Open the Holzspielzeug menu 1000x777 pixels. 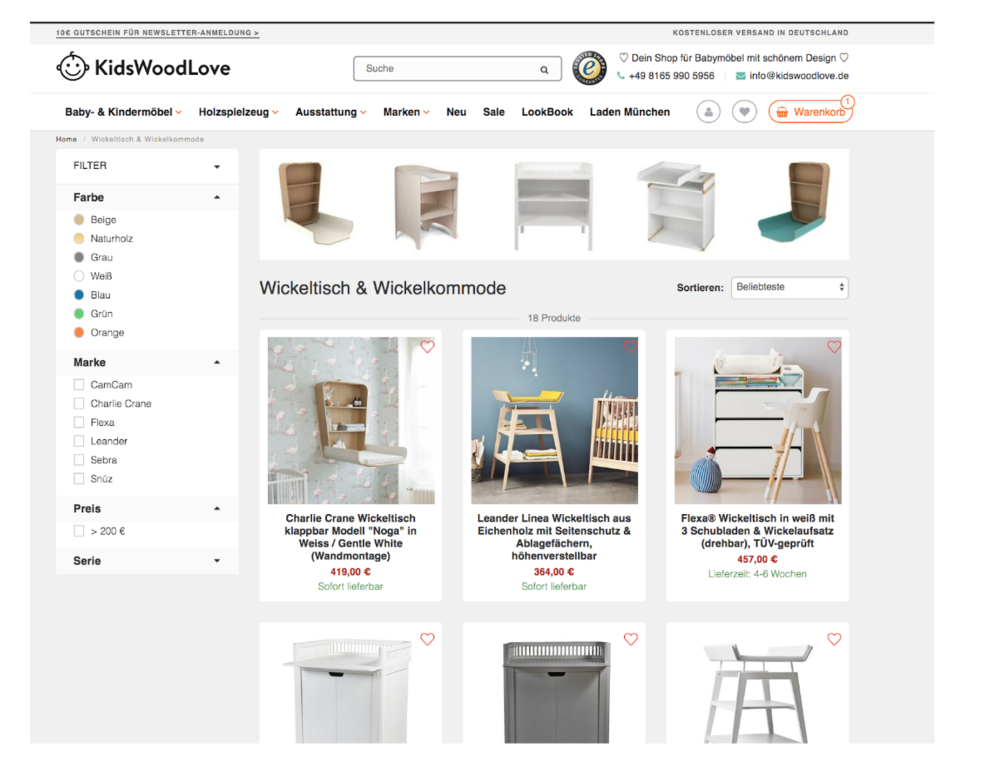coord(238,112)
